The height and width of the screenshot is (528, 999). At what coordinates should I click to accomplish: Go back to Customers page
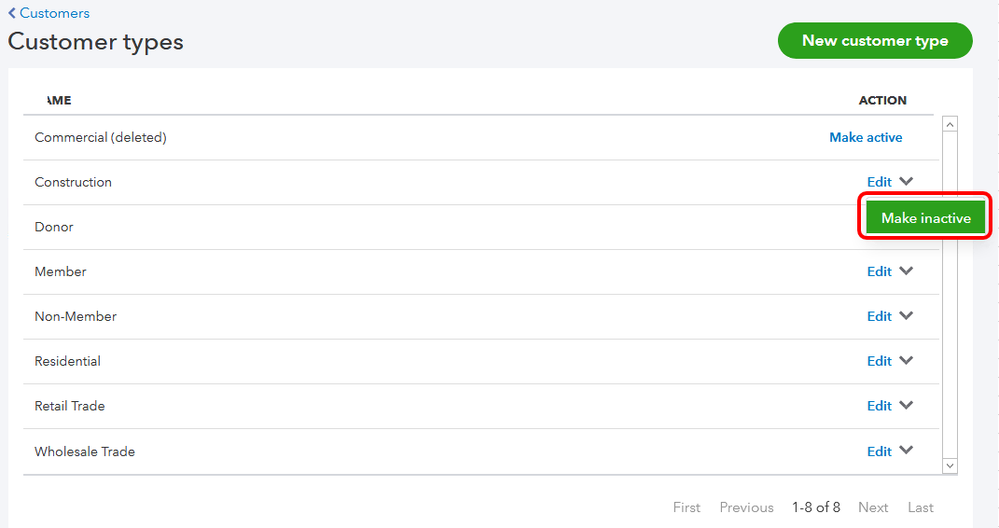[49, 13]
